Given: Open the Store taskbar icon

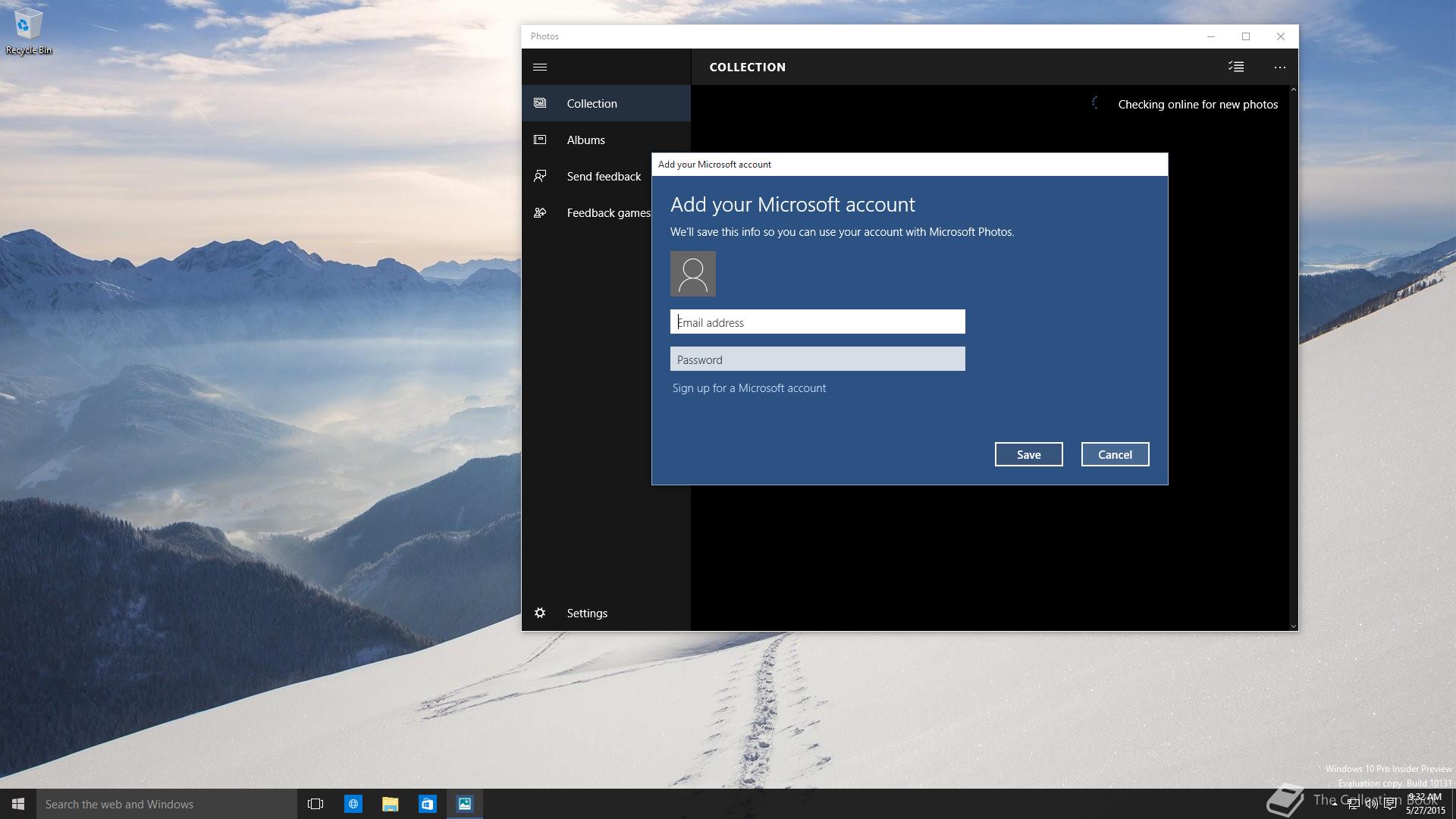Looking at the screenshot, I should tap(428, 804).
